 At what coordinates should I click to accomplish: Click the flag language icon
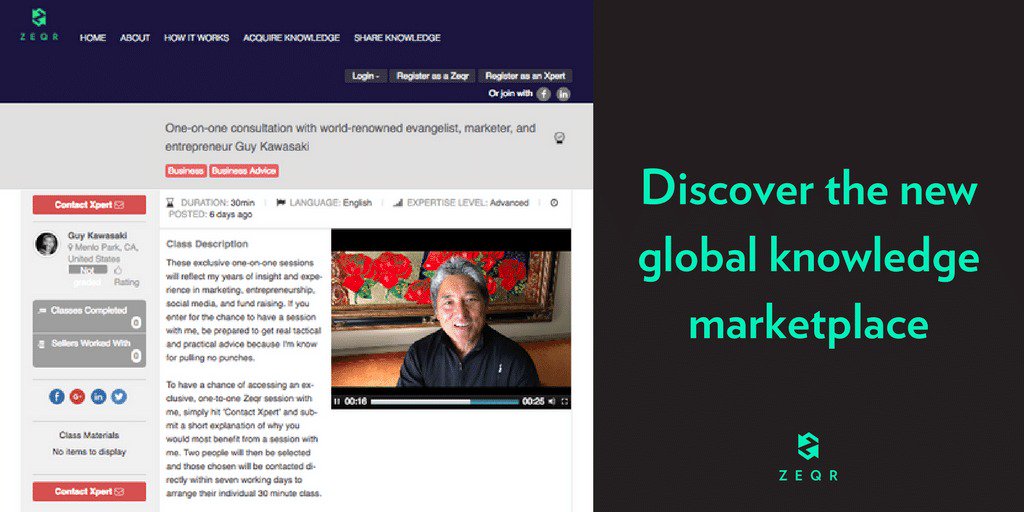pos(281,202)
